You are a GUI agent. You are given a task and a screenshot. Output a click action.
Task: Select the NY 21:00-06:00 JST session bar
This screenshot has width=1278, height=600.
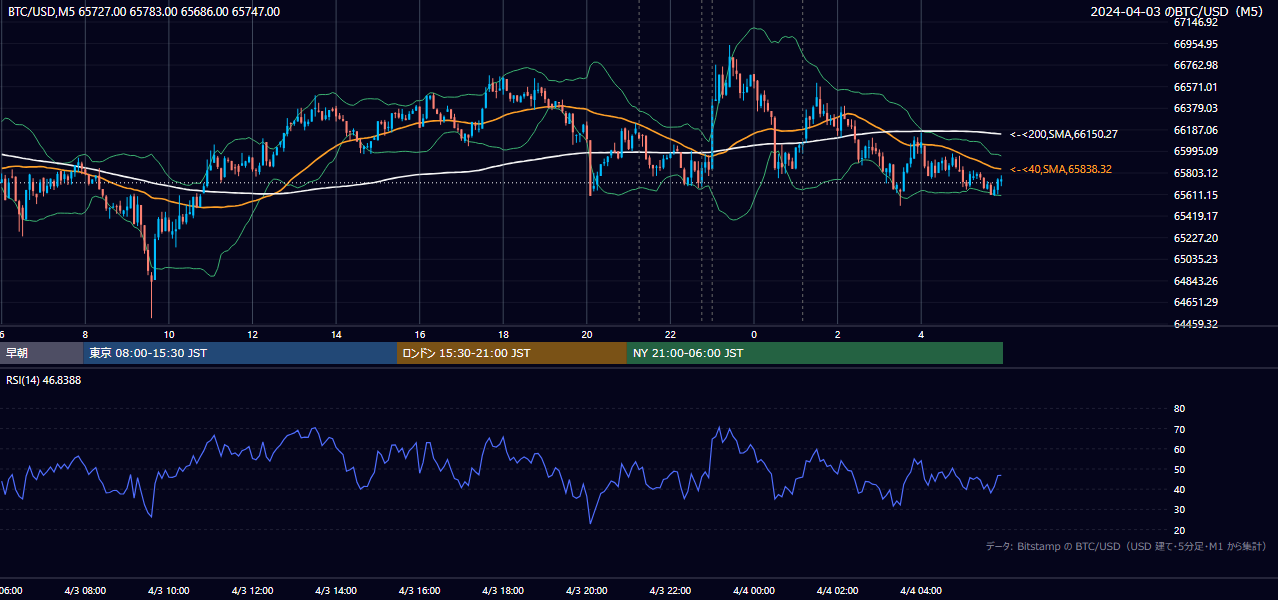click(815, 353)
